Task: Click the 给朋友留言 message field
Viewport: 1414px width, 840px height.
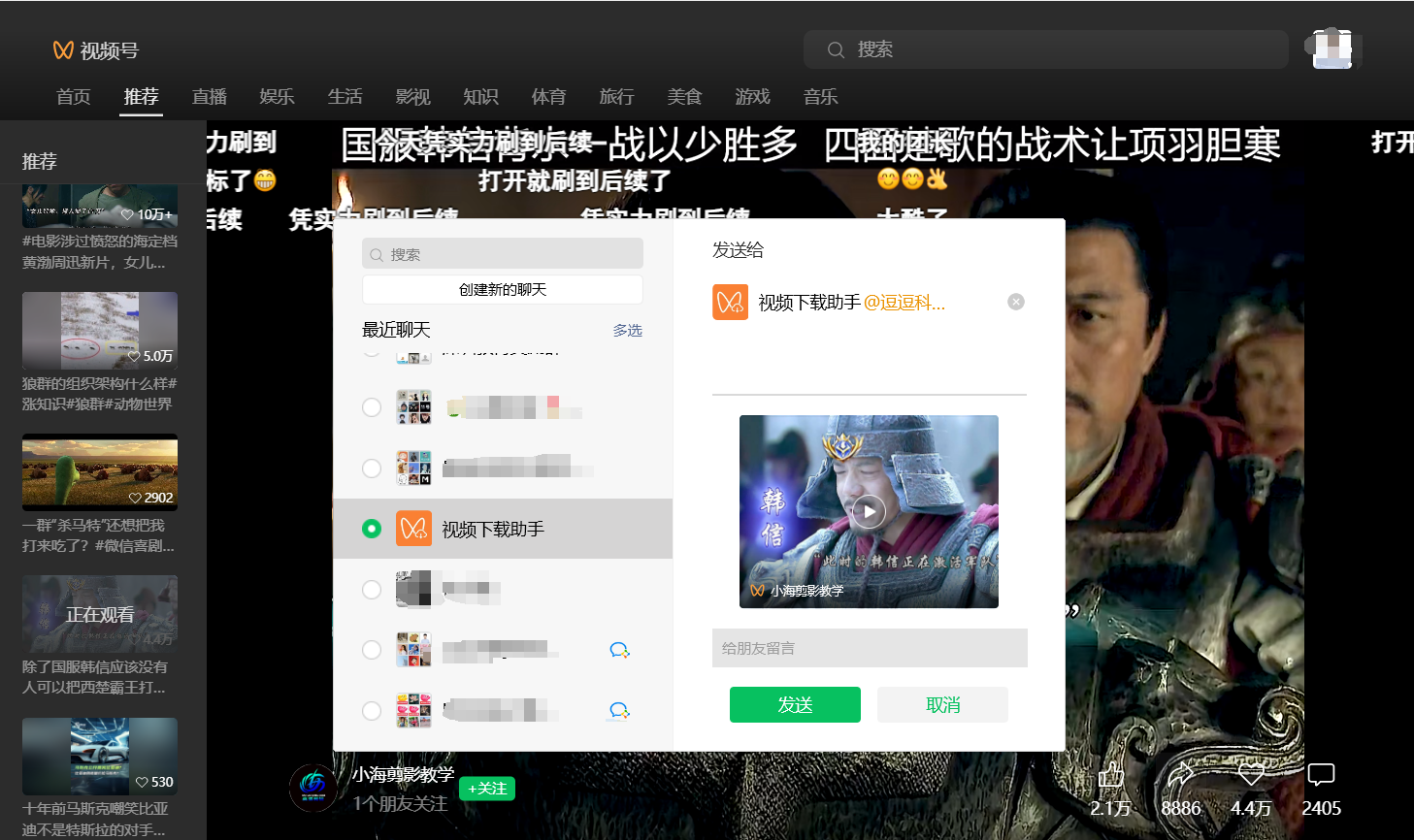Action: tap(870, 648)
